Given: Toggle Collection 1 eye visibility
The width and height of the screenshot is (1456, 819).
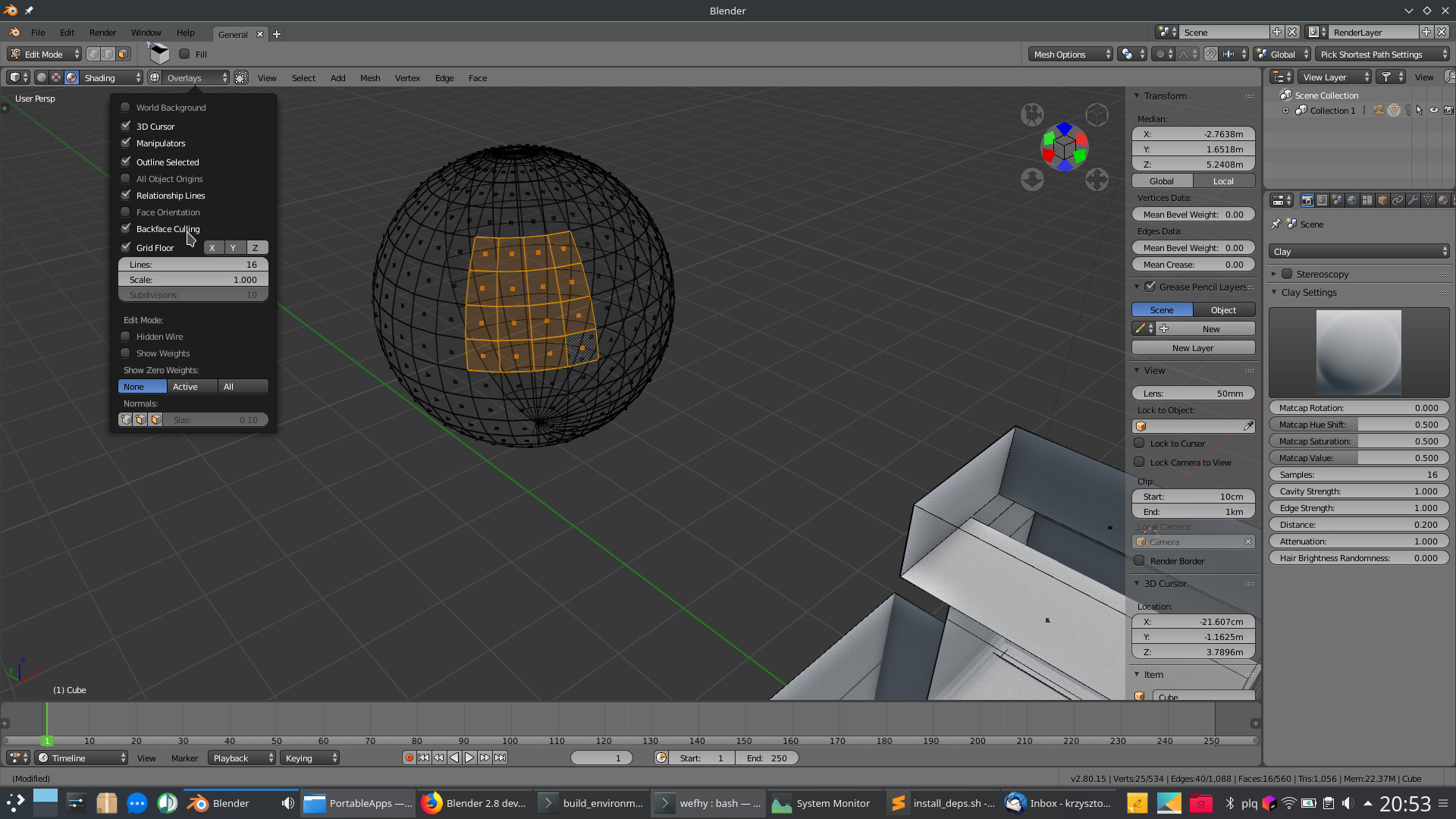Looking at the screenshot, I should 1433,110.
